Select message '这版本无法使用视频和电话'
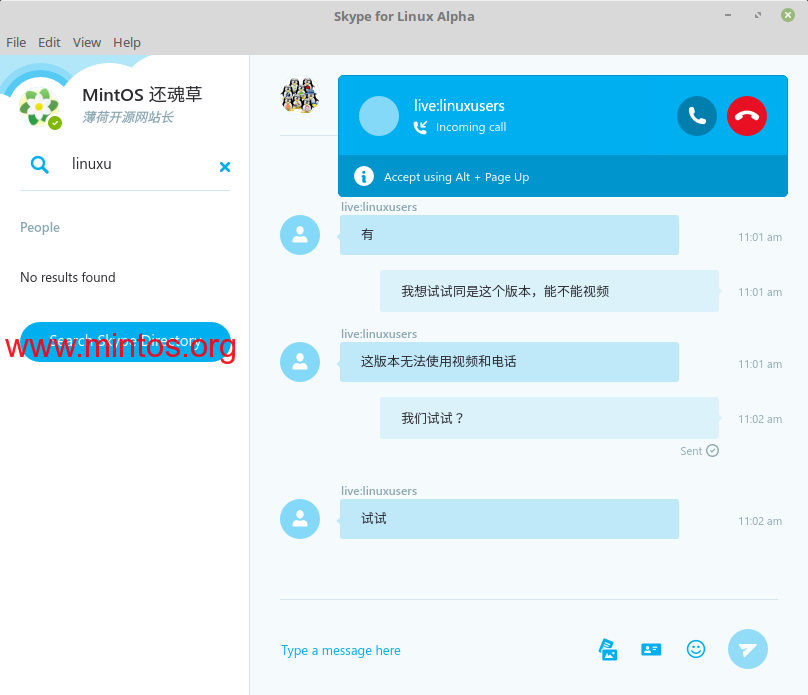The image size is (808, 695). (509, 362)
